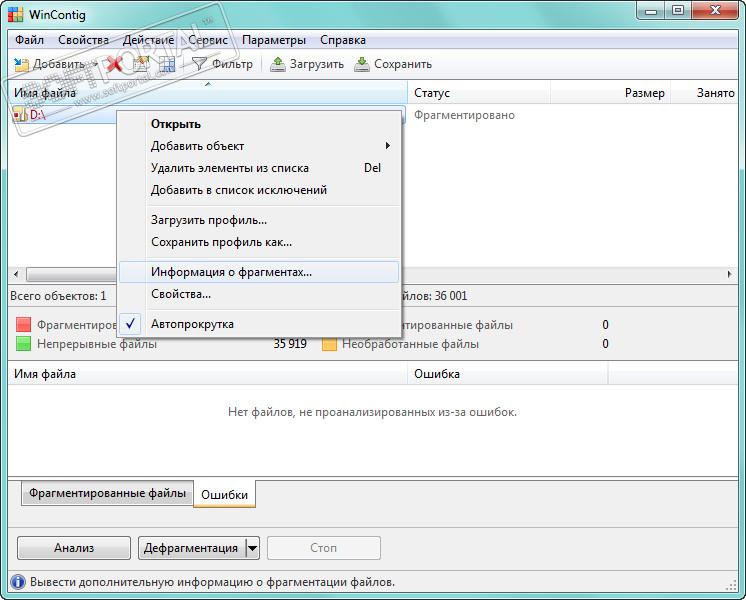Click the Дефрагментация button

[192, 548]
